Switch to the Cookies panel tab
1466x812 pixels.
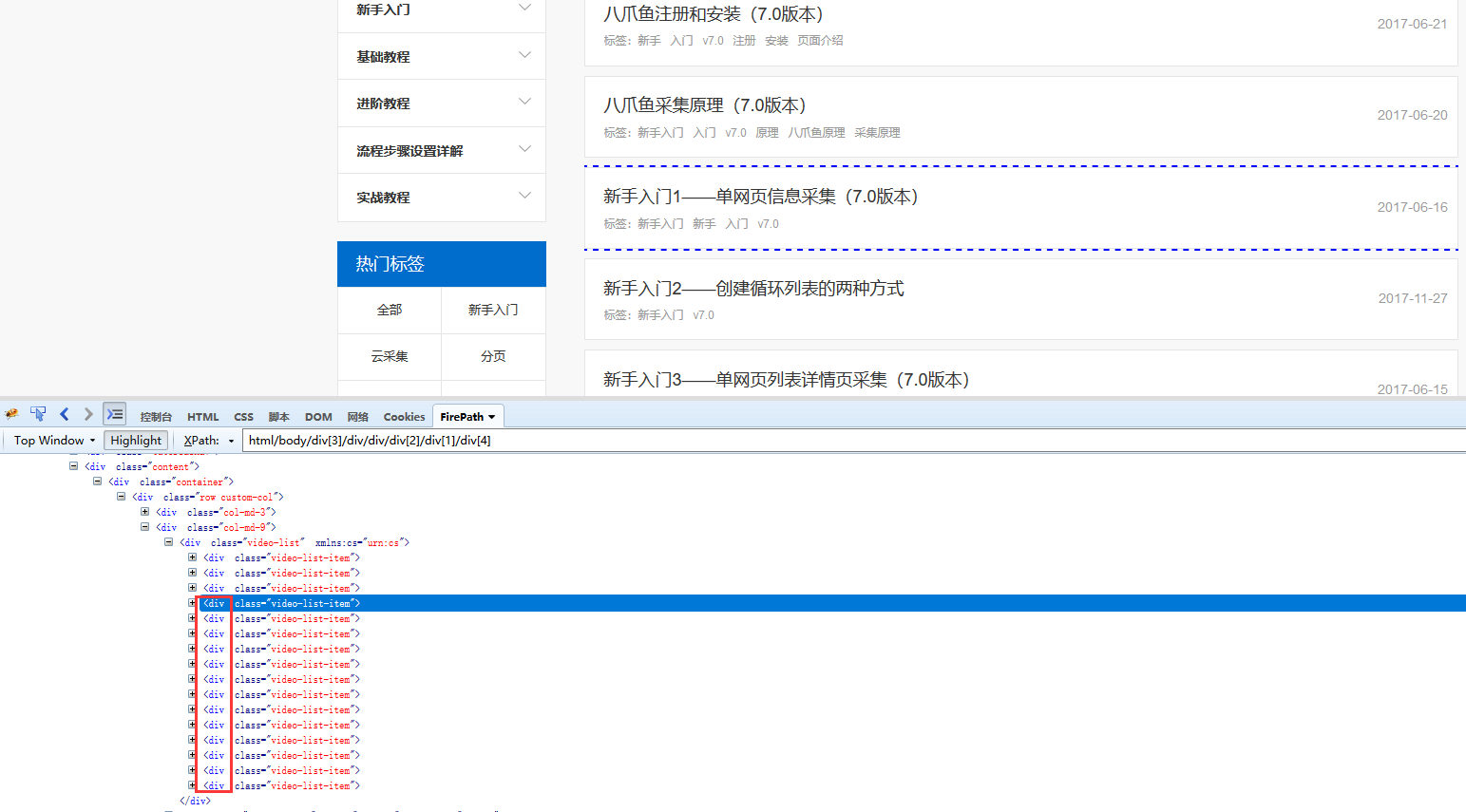[x=404, y=417]
